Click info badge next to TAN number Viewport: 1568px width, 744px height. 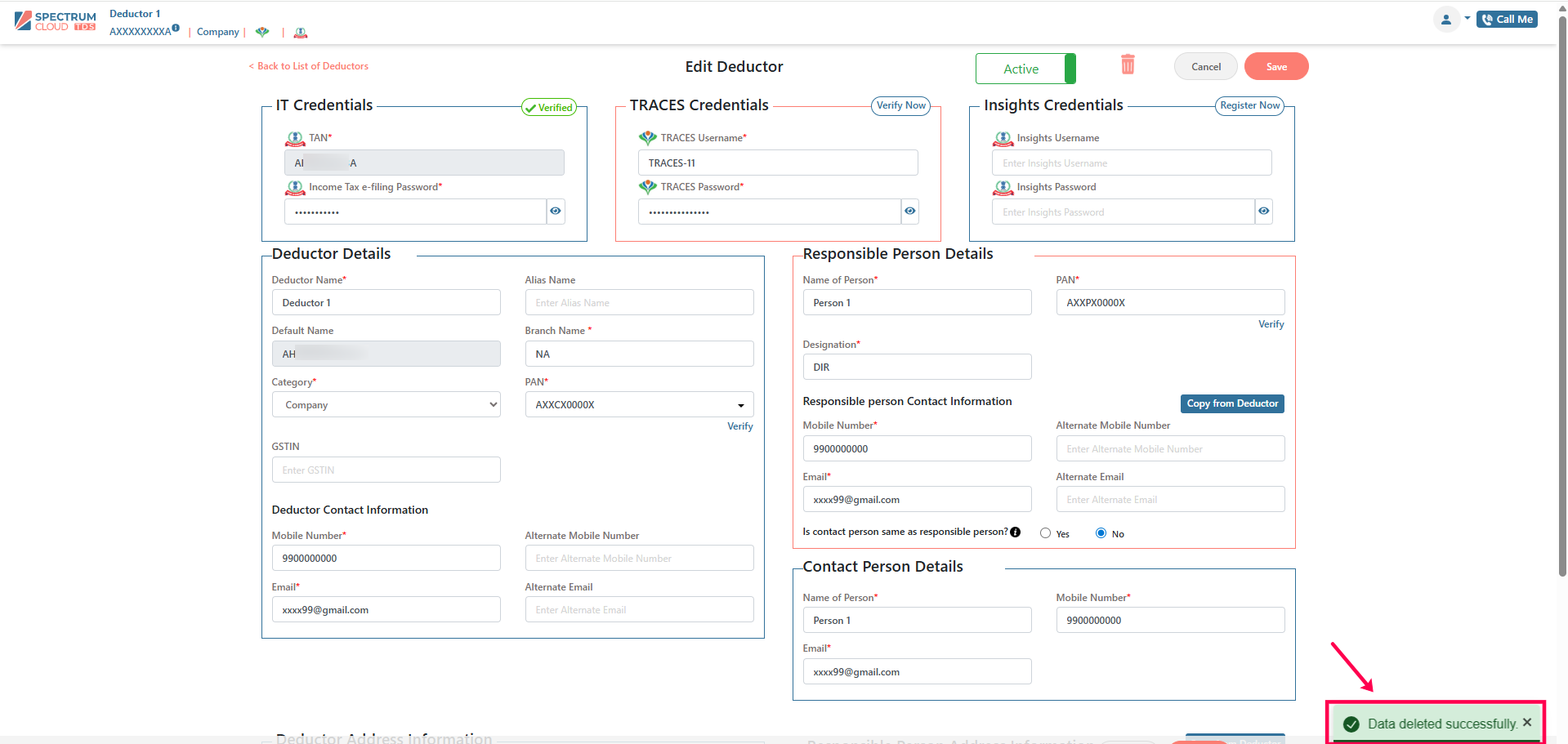176,29
